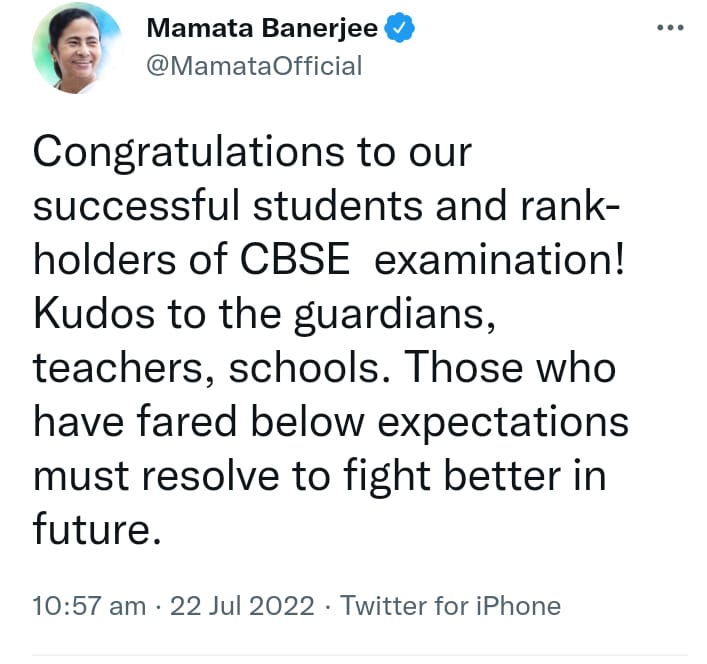Screen dimensions: 707x664
Task: Click the word examination! in the tweet
Action: 500,260
